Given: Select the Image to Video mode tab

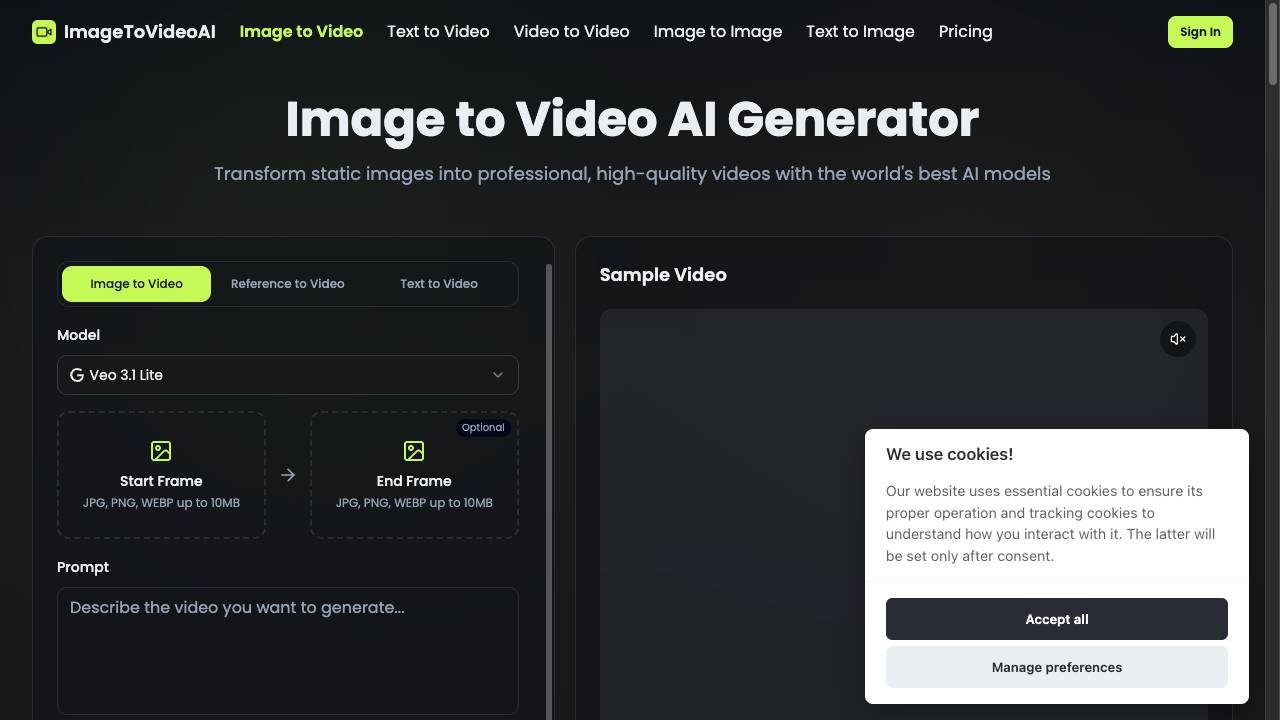Looking at the screenshot, I should (136, 284).
